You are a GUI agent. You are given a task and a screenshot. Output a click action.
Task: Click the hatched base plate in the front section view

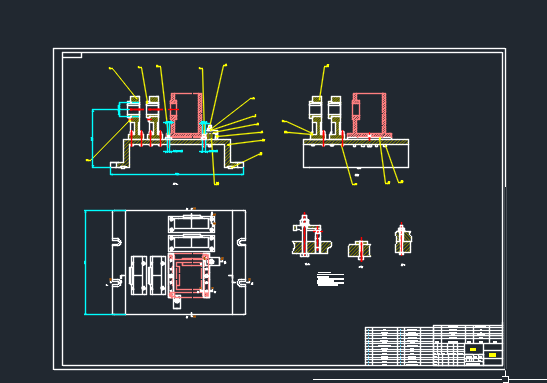pyautogui.click(x=177, y=142)
